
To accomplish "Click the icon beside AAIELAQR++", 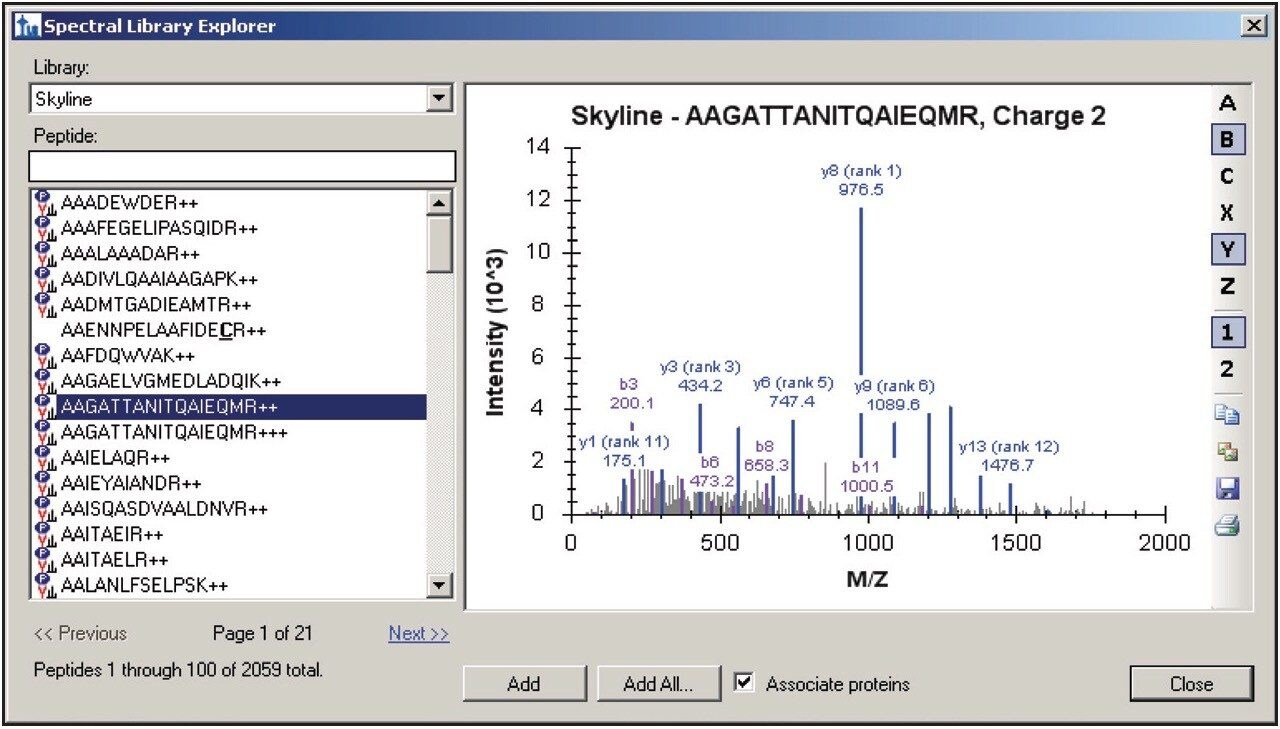I will pos(45,457).
